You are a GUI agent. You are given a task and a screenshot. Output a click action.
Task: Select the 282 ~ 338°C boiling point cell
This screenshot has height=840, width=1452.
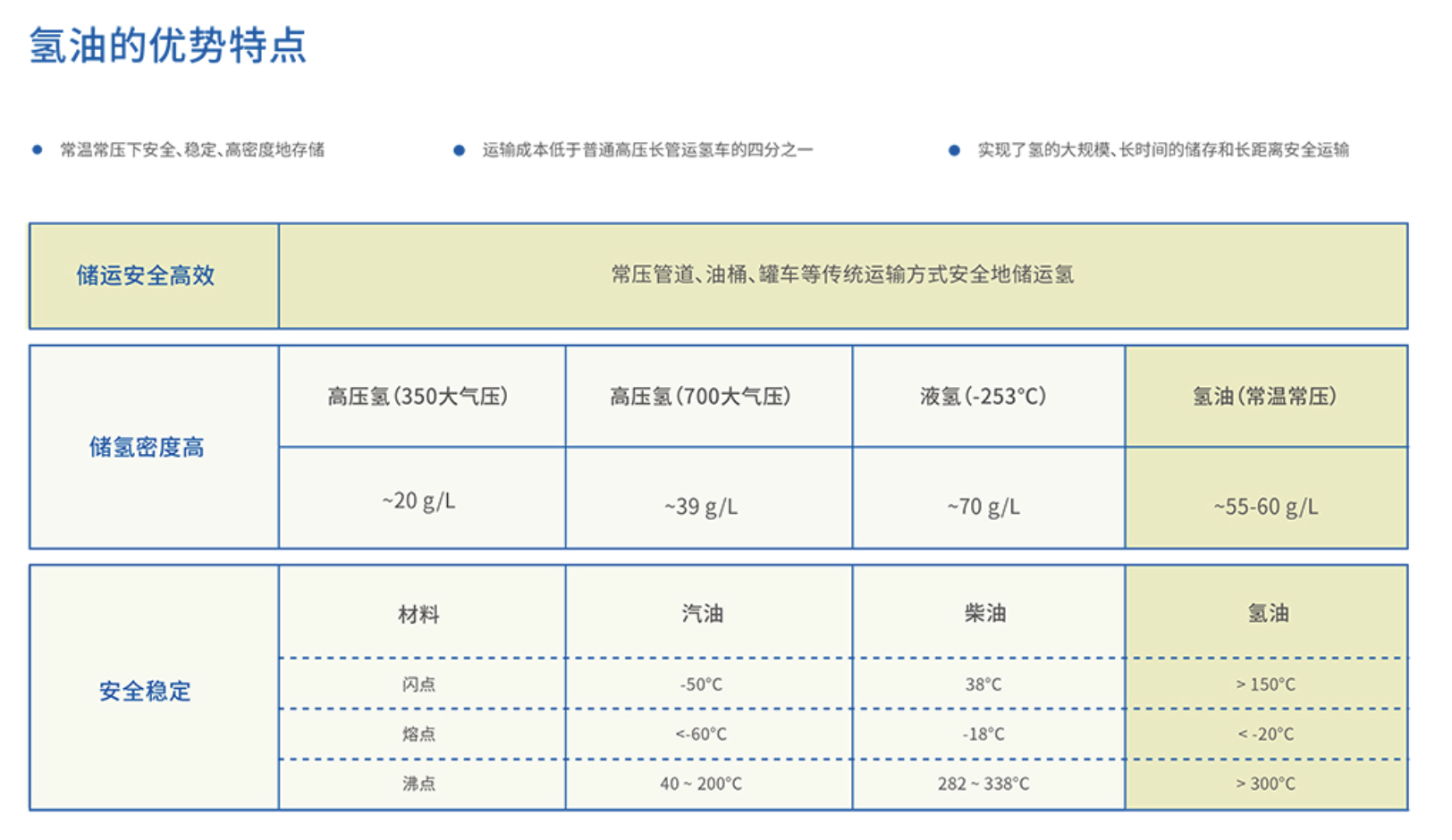tap(983, 784)
